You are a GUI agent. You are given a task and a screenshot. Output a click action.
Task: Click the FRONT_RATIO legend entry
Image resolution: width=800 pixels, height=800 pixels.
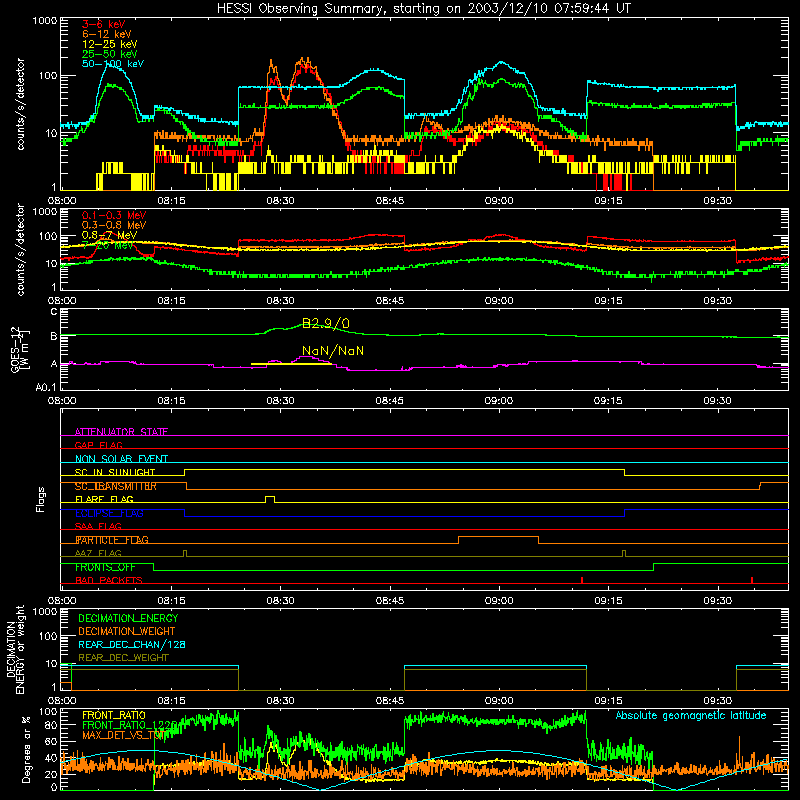pos(114,715)
